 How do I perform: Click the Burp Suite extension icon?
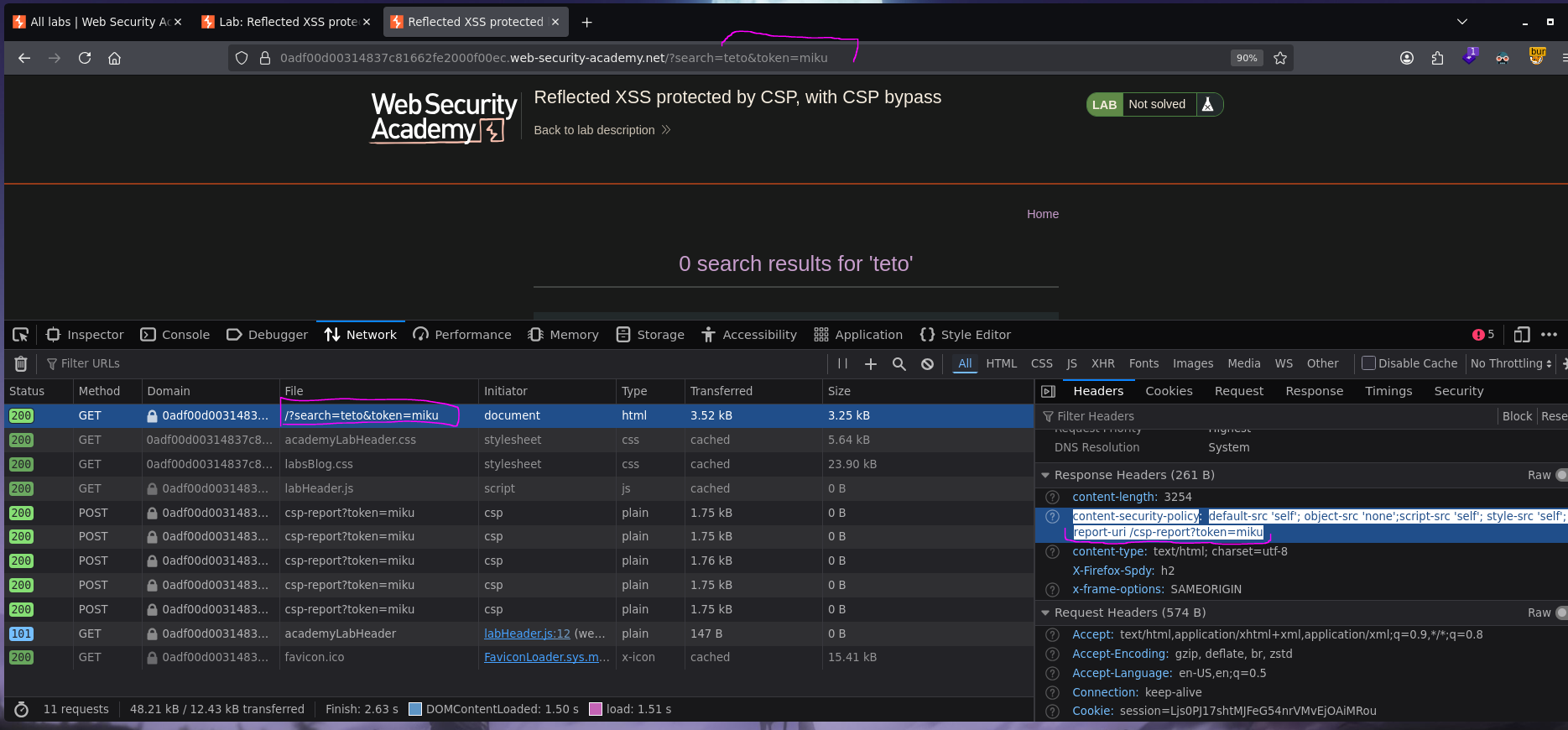pos(1537,57)
